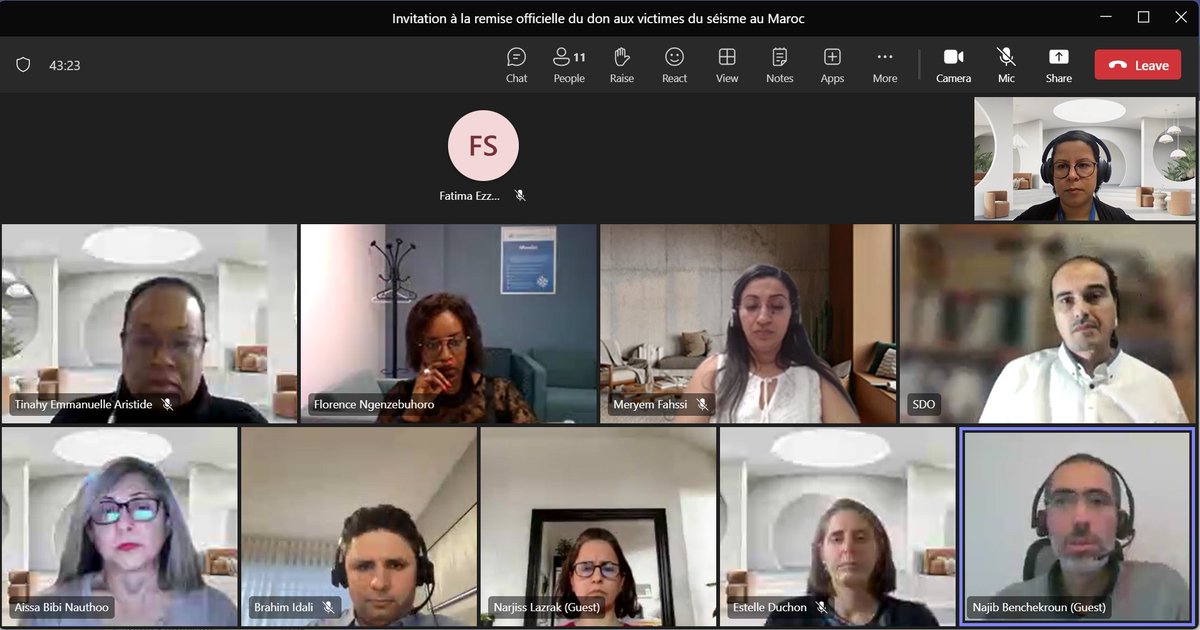The image size is (1200, 630).
Task: Click the FS avatar of Fatima Ezz
Action: pos(483,146)
